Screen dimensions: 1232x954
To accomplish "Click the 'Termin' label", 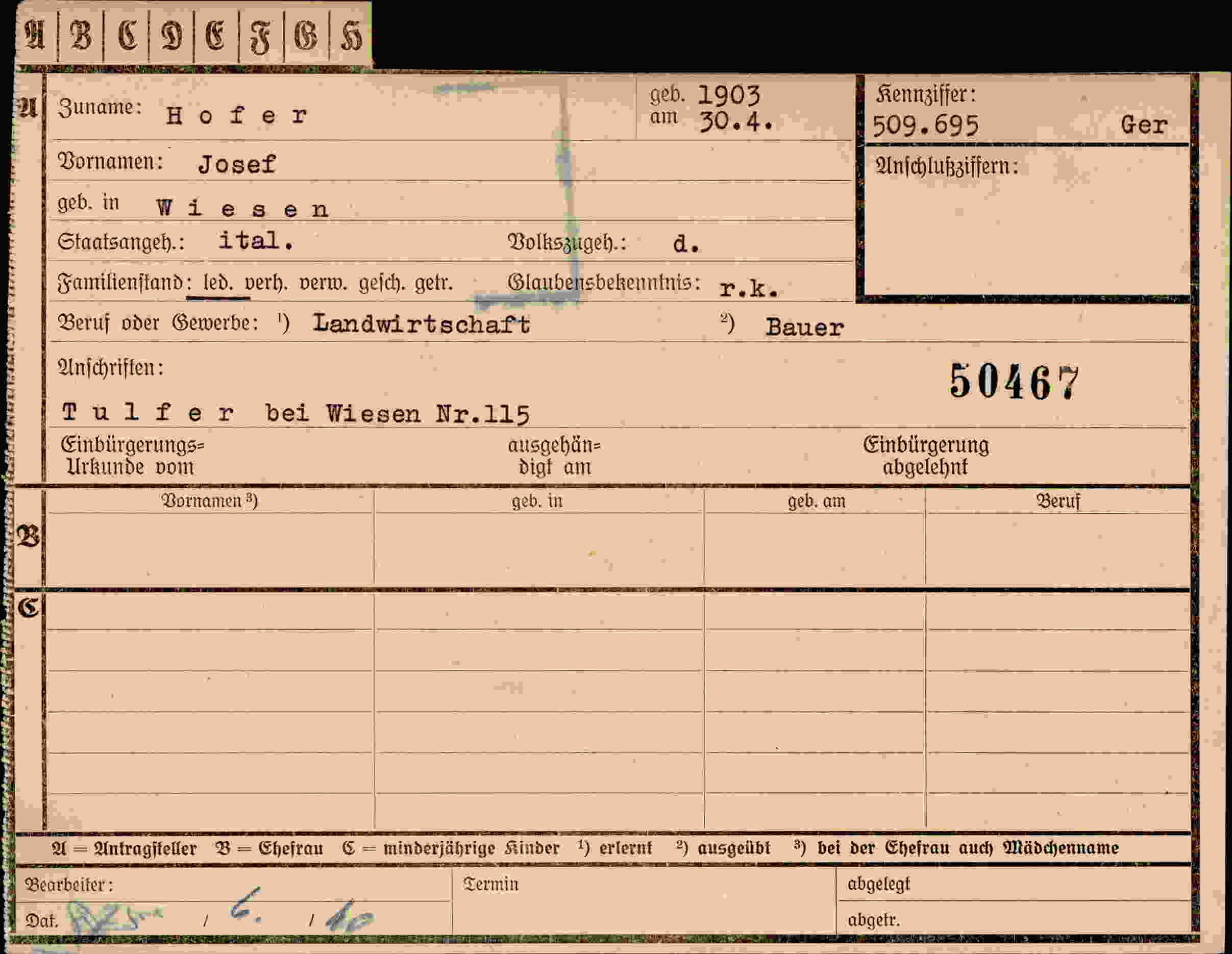I will click(490, 884).
